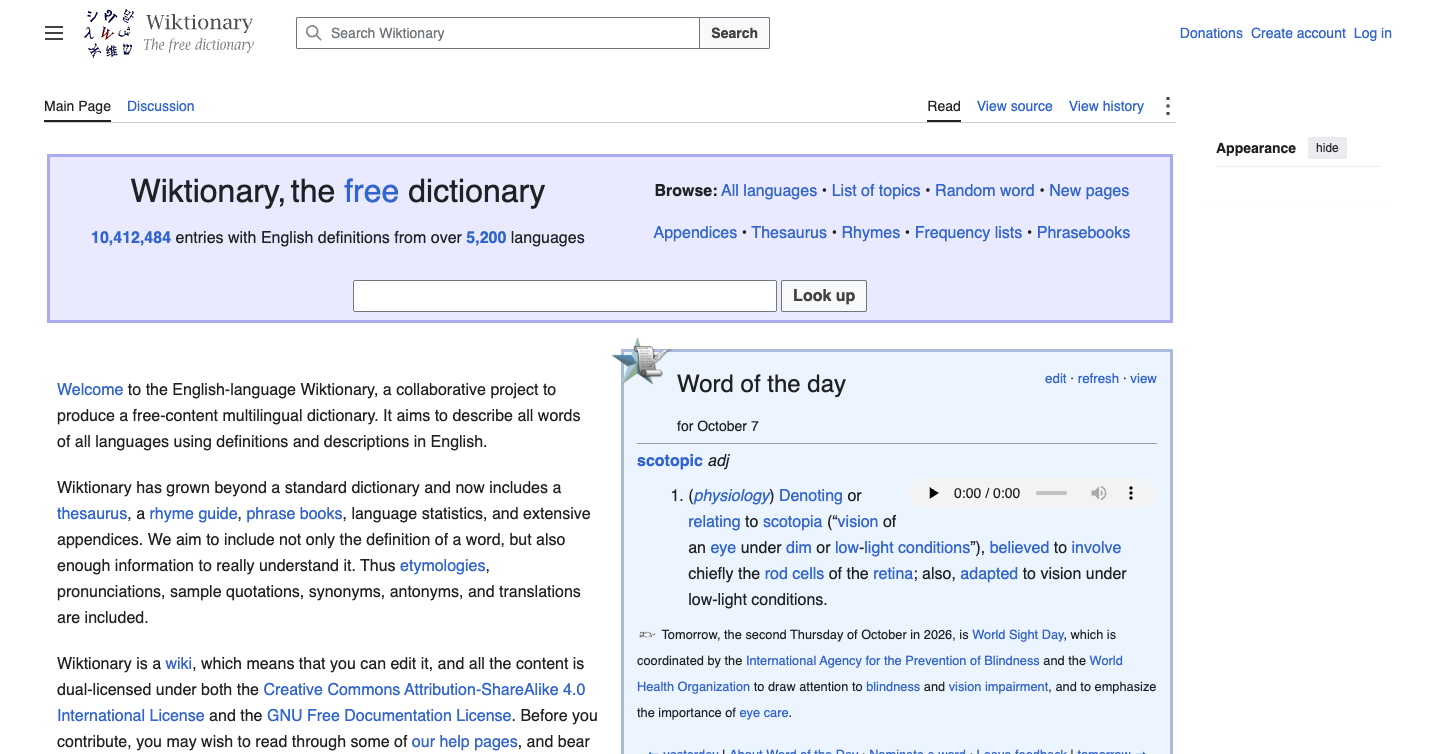Open the Thesaurus link in Browse section
This screenshot has height=754, width=1440.
(789, 233)
